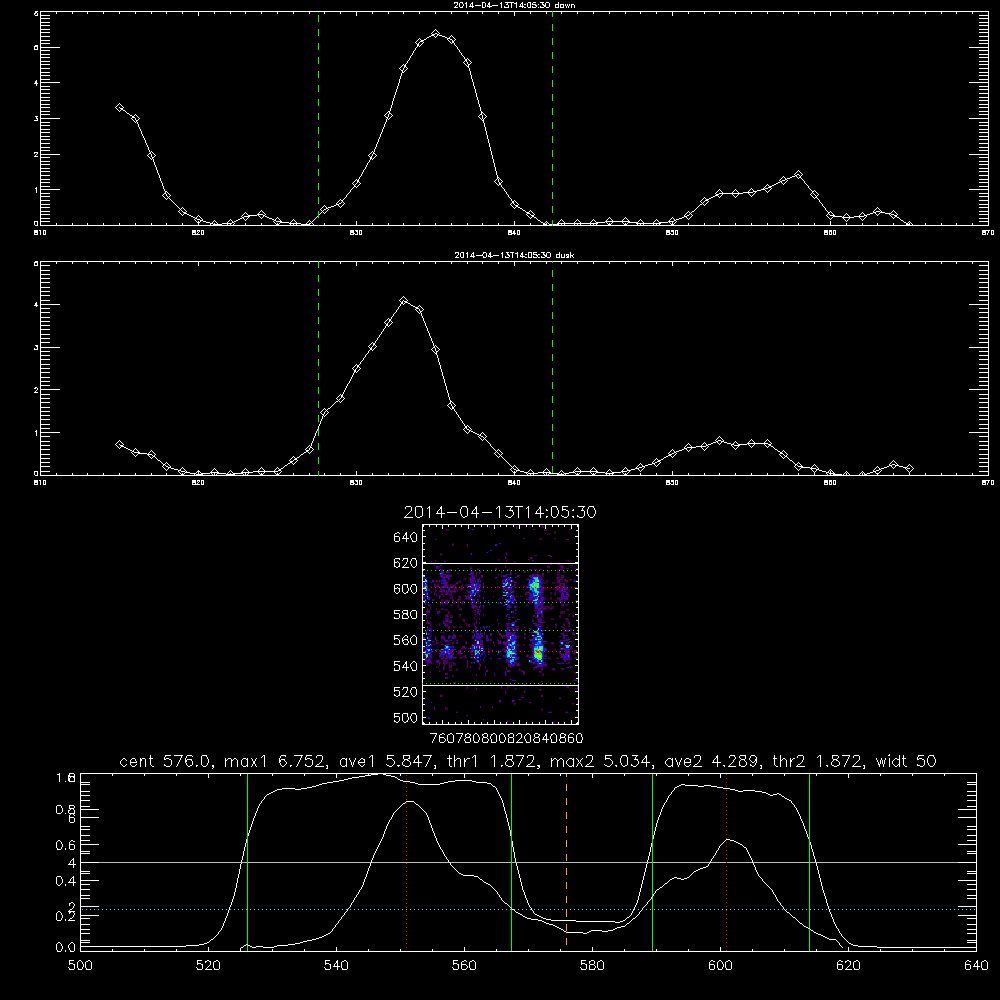
Task: Click the spectrogram y-axis label 620
Action: coord(406,563)
